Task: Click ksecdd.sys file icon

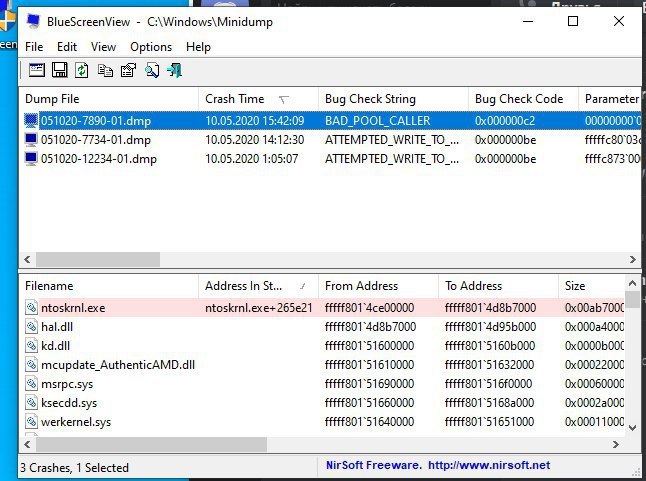Action: coord(31,402)
